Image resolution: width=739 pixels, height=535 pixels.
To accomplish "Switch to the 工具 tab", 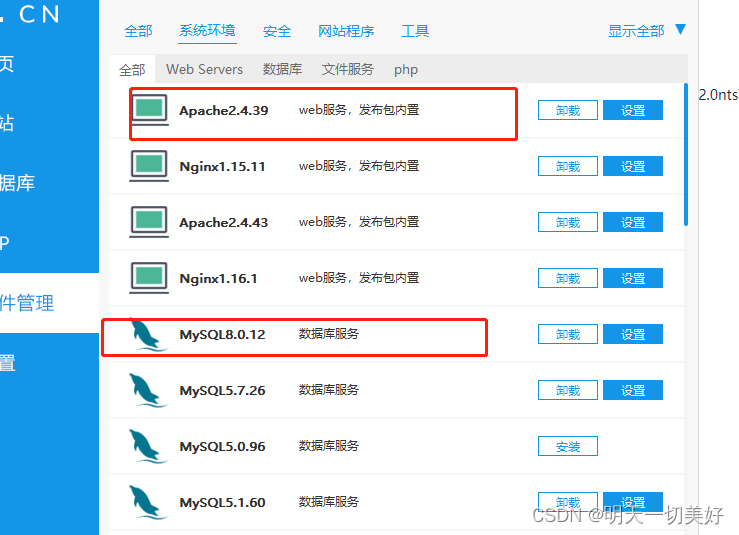I will 415,31.
